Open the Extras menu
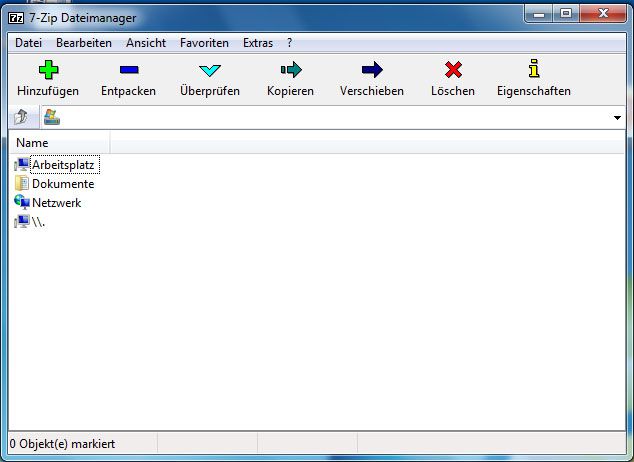The height and width of the screenshot is (462, 634). (258, 43)
